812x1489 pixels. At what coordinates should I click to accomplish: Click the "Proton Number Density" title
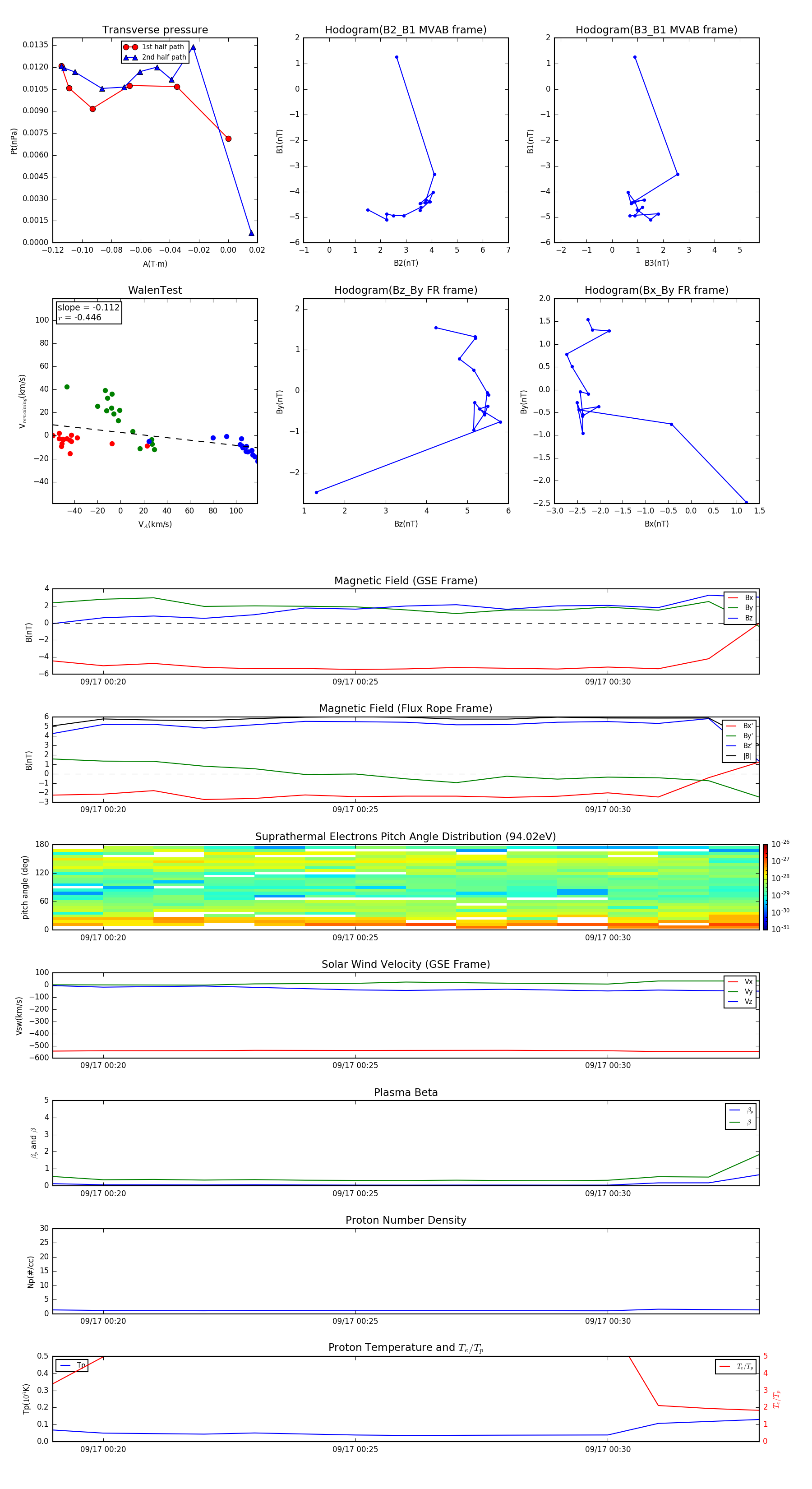click(406, 1220)
